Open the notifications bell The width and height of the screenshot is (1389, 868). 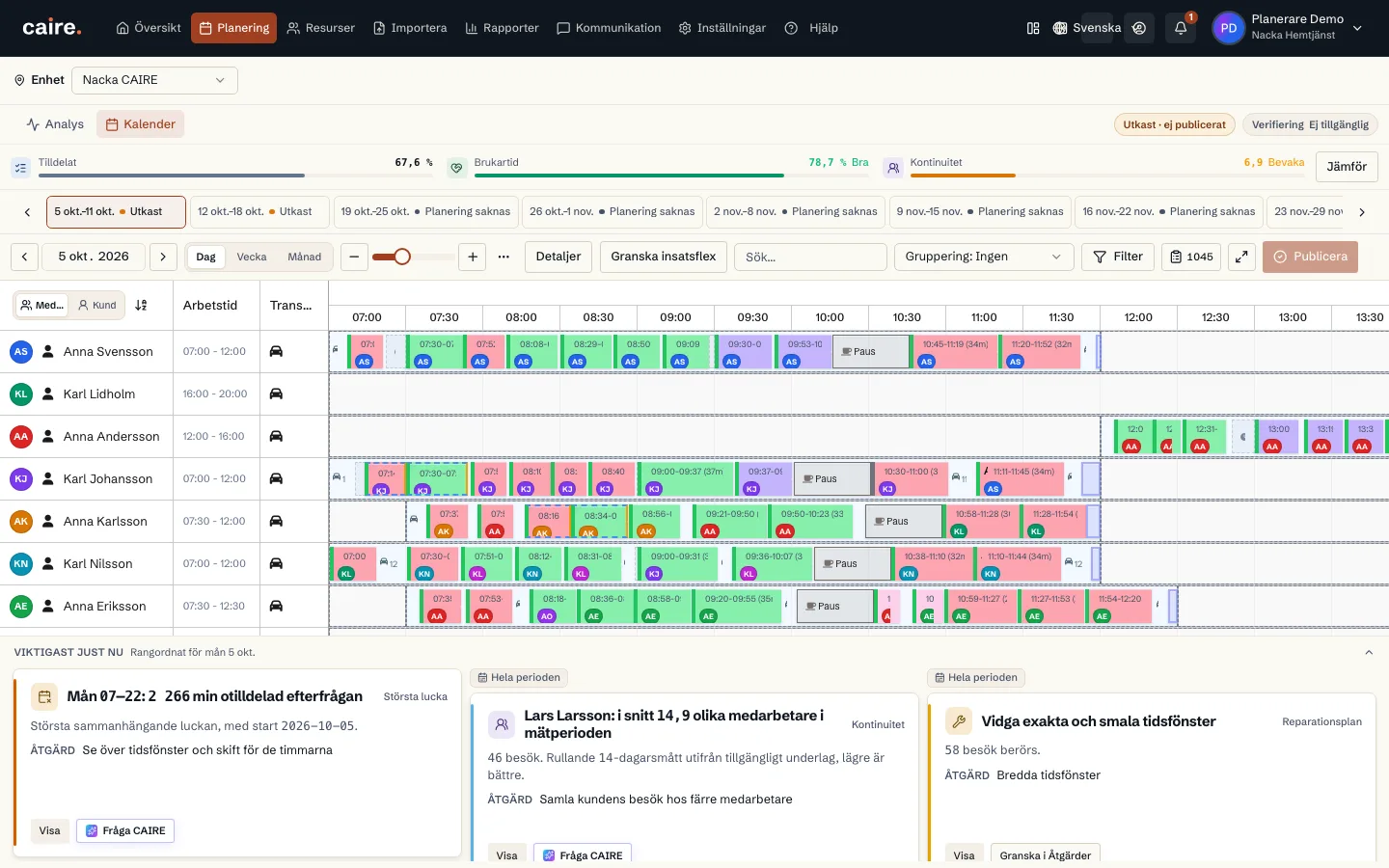click(1181, 28)
